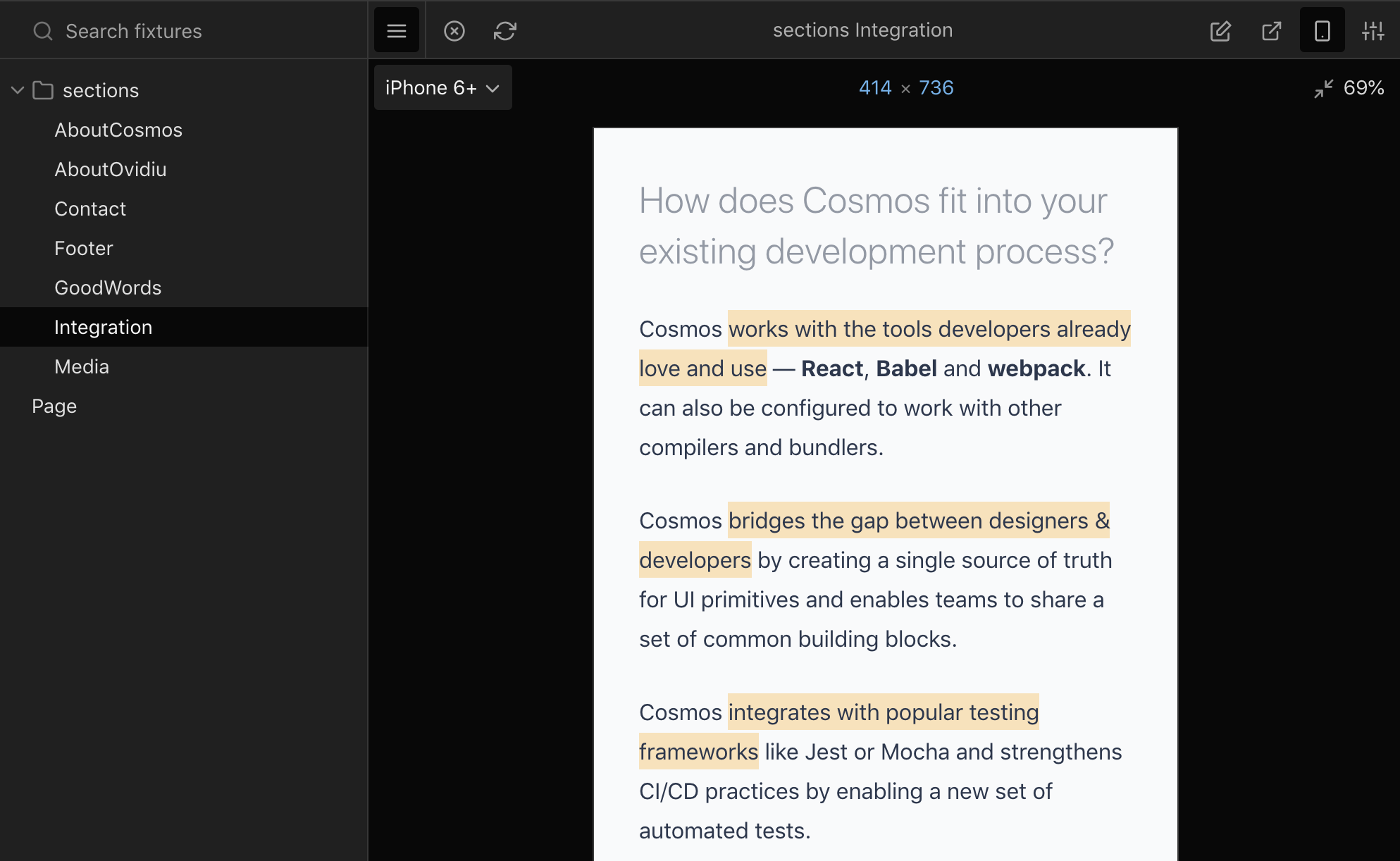Open the fixture source edit icon

(1220, 31)
